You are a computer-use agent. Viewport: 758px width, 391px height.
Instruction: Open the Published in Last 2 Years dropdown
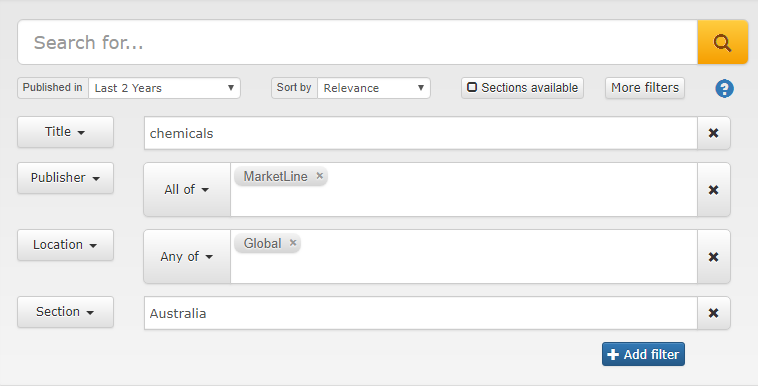164,88
